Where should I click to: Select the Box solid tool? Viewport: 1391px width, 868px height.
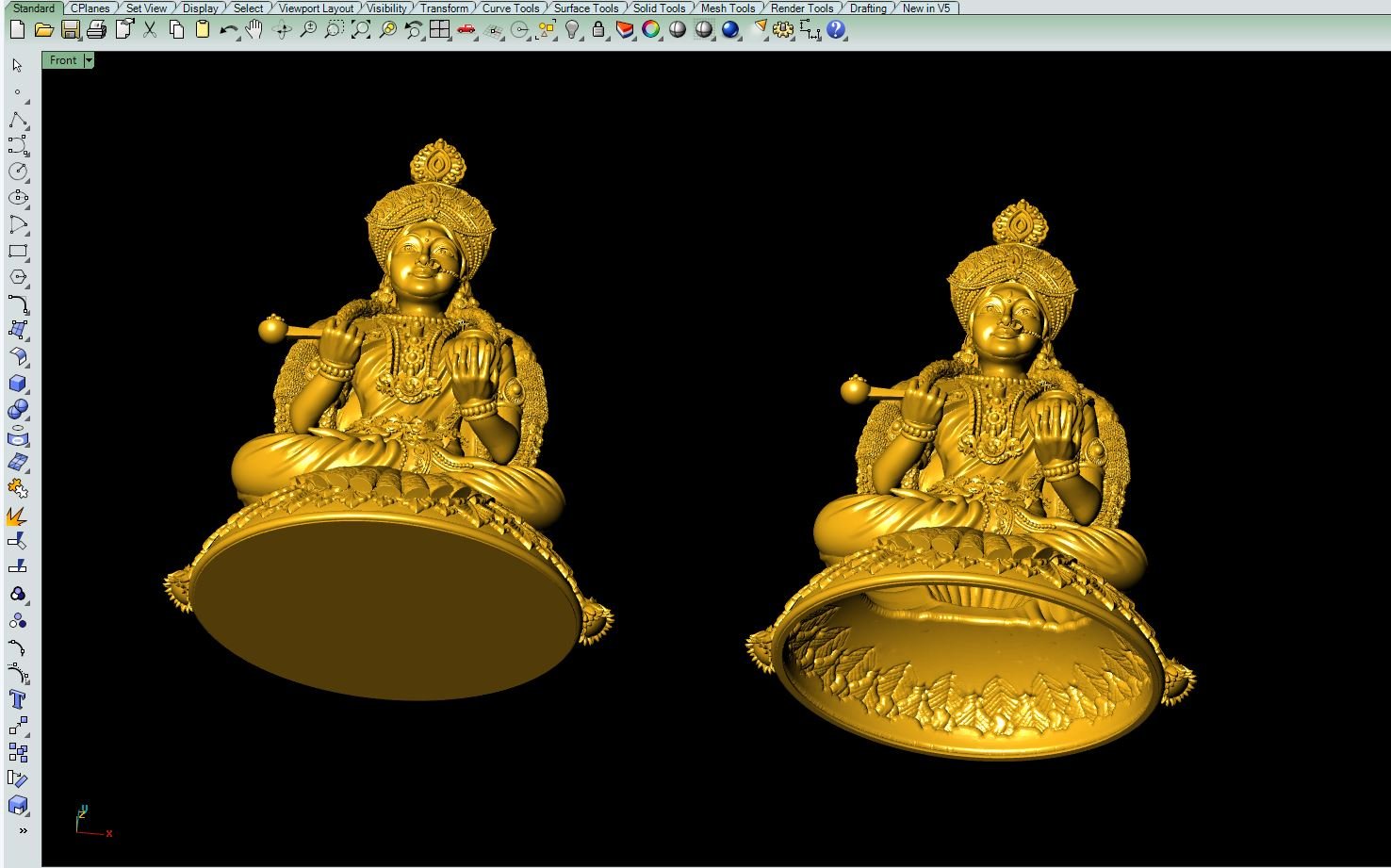[x=17, y=384]
